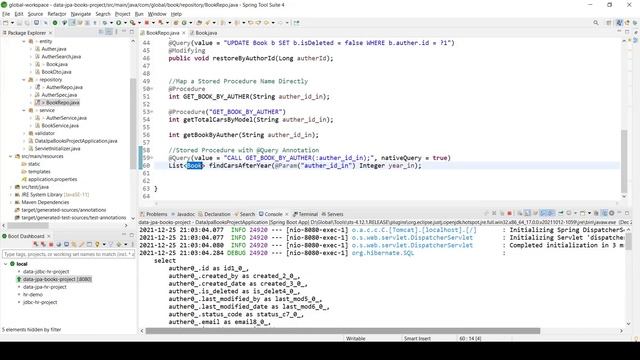The width and height of the screenshot is (640, 360).
Task: Toggle Word Wrap in Console toolbar
Action: (535, 213)
